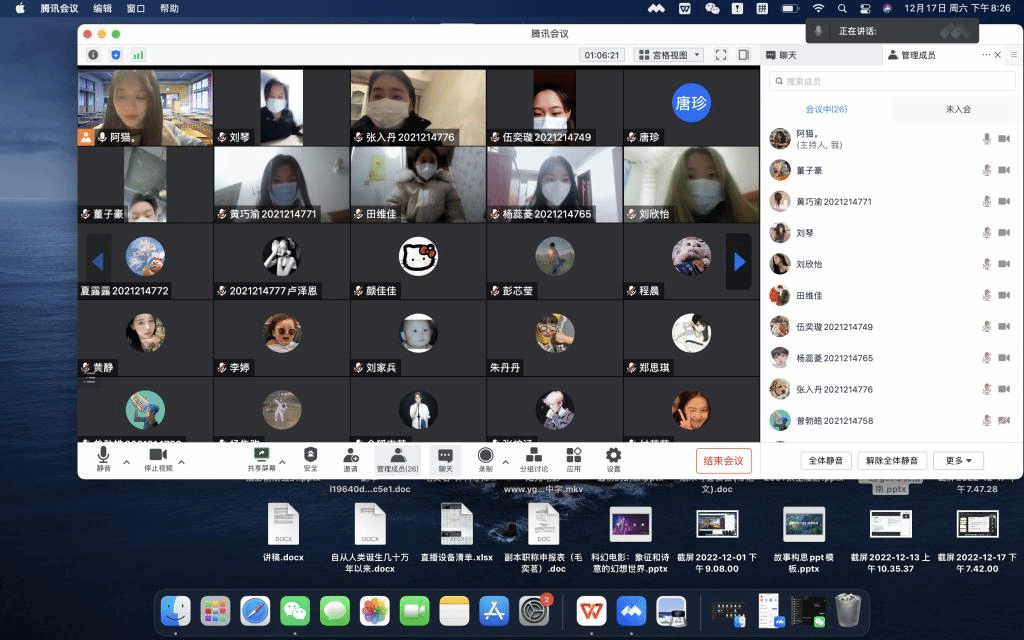Open the 宫格视图 view dropdown
This screenshot has width=1024, height=640.
pos(669,55)
